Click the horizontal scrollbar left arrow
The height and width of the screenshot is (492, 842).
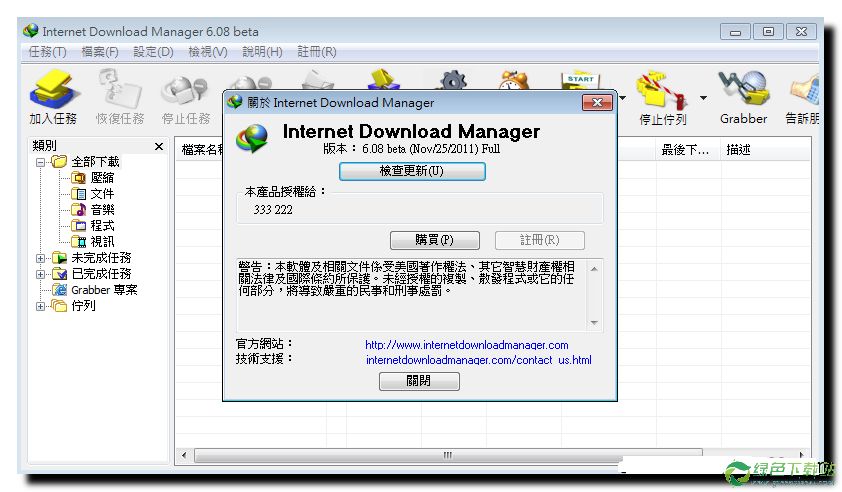point(184,455)
